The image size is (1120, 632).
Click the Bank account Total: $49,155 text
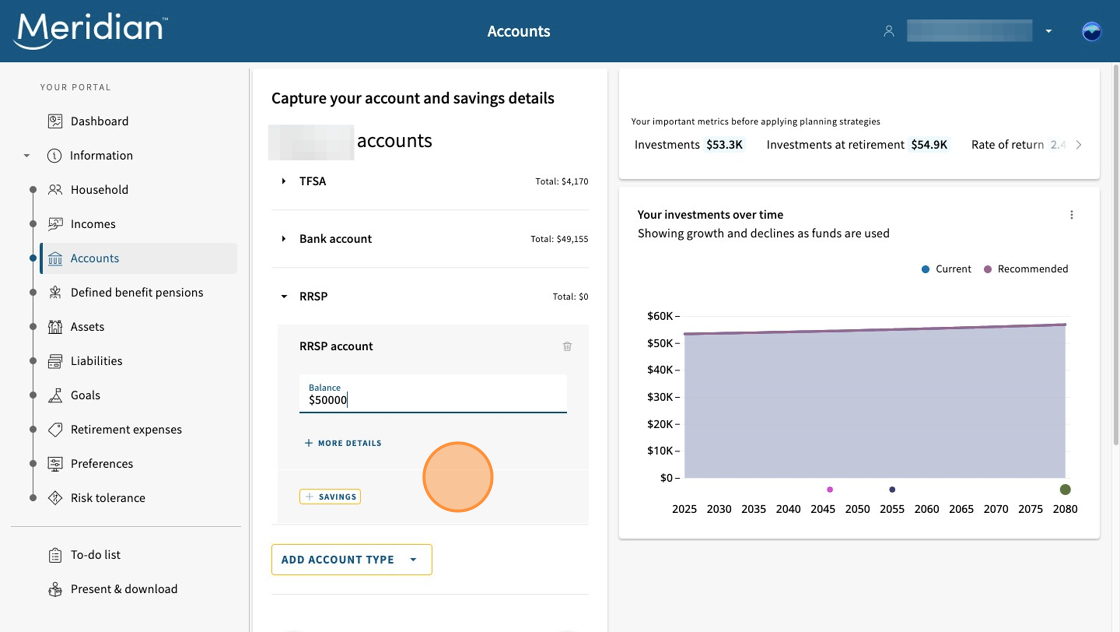pyautogui.click(x=559, y=239)
